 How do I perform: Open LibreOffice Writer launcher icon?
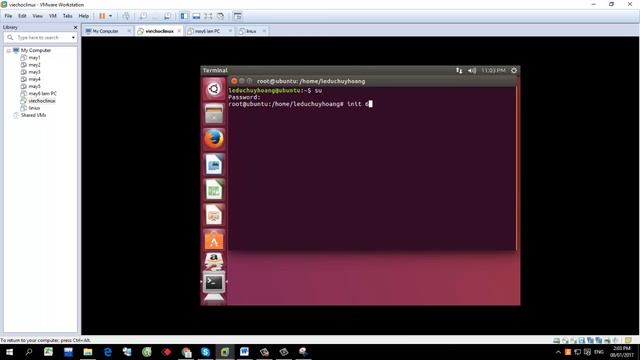pyautogui.click(x=213, y=164)
